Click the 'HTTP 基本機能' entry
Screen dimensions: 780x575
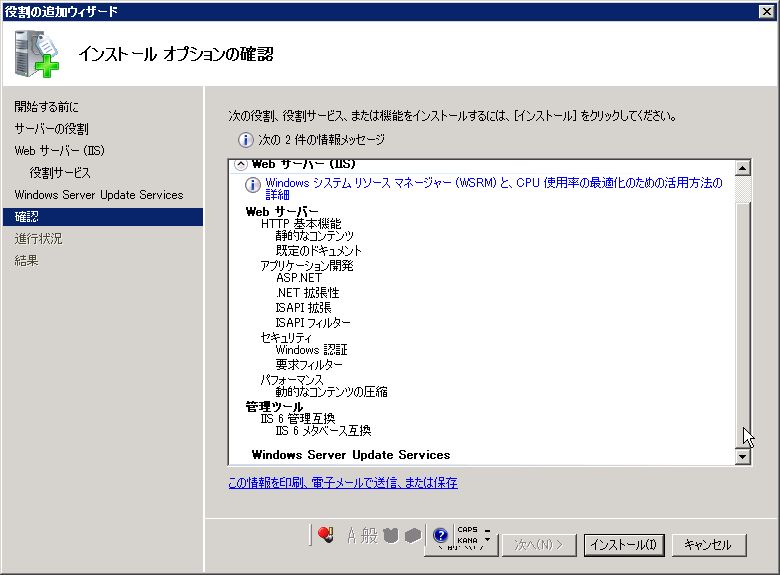tap(301, 224)
